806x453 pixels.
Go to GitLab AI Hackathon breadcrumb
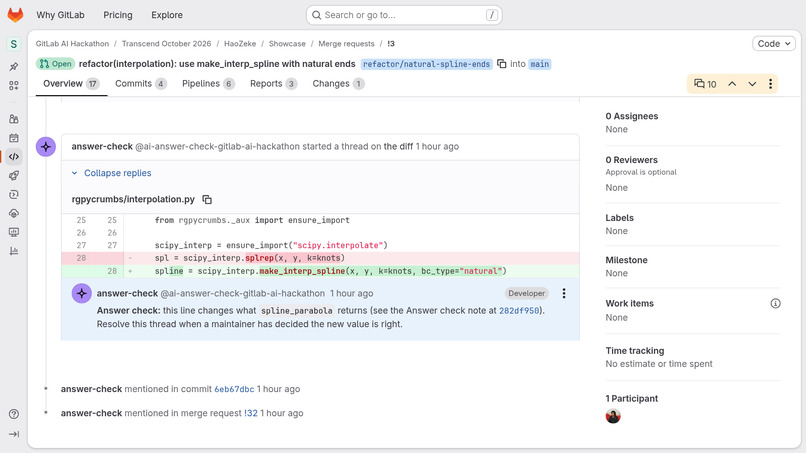(x=72, y=44)
